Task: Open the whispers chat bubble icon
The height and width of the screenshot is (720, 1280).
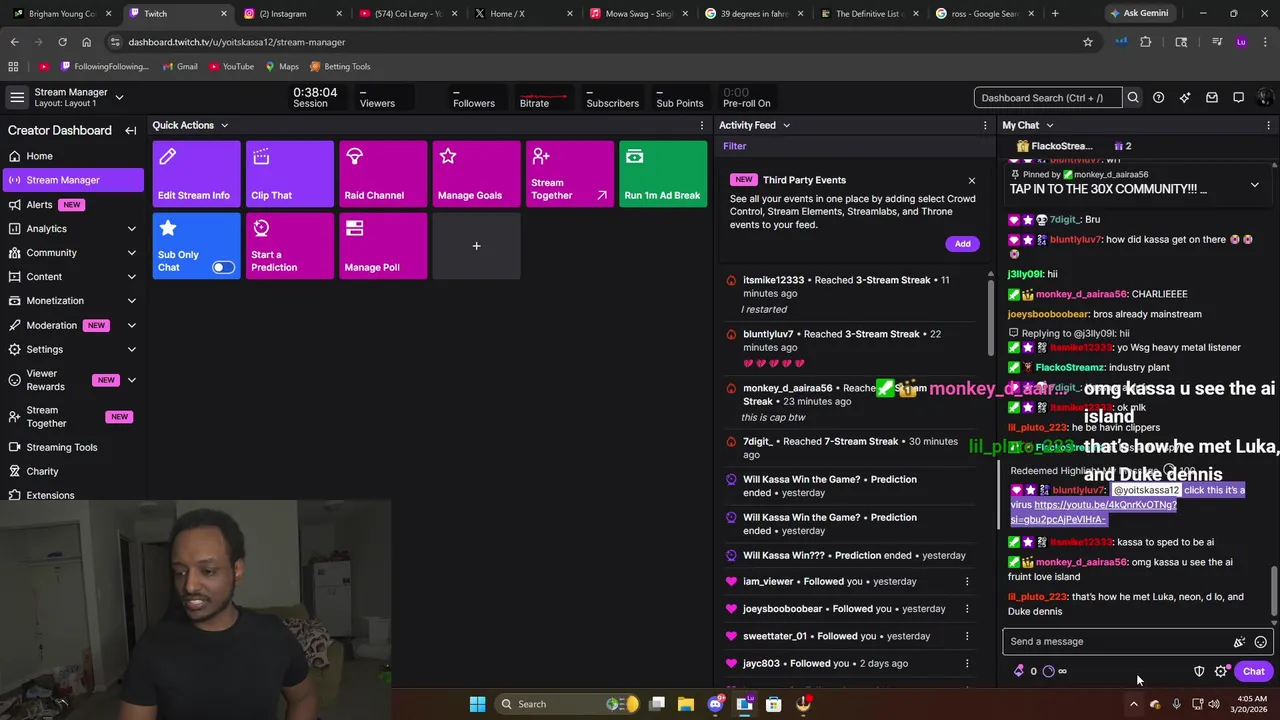Action: pos(1238,98)
